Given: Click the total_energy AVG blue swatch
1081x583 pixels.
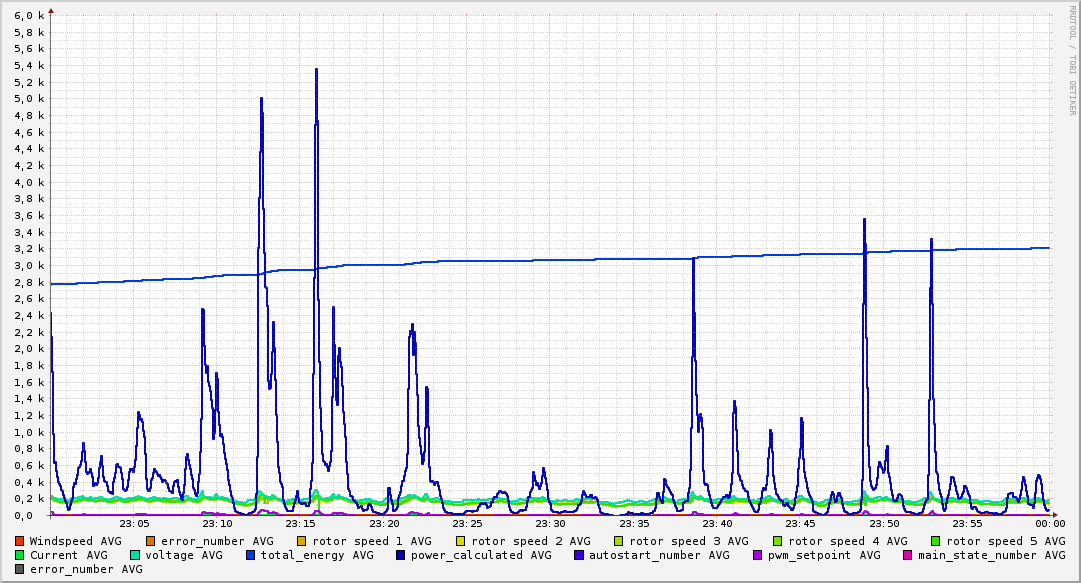Looking at the screenshot, I should click(250, 555).
